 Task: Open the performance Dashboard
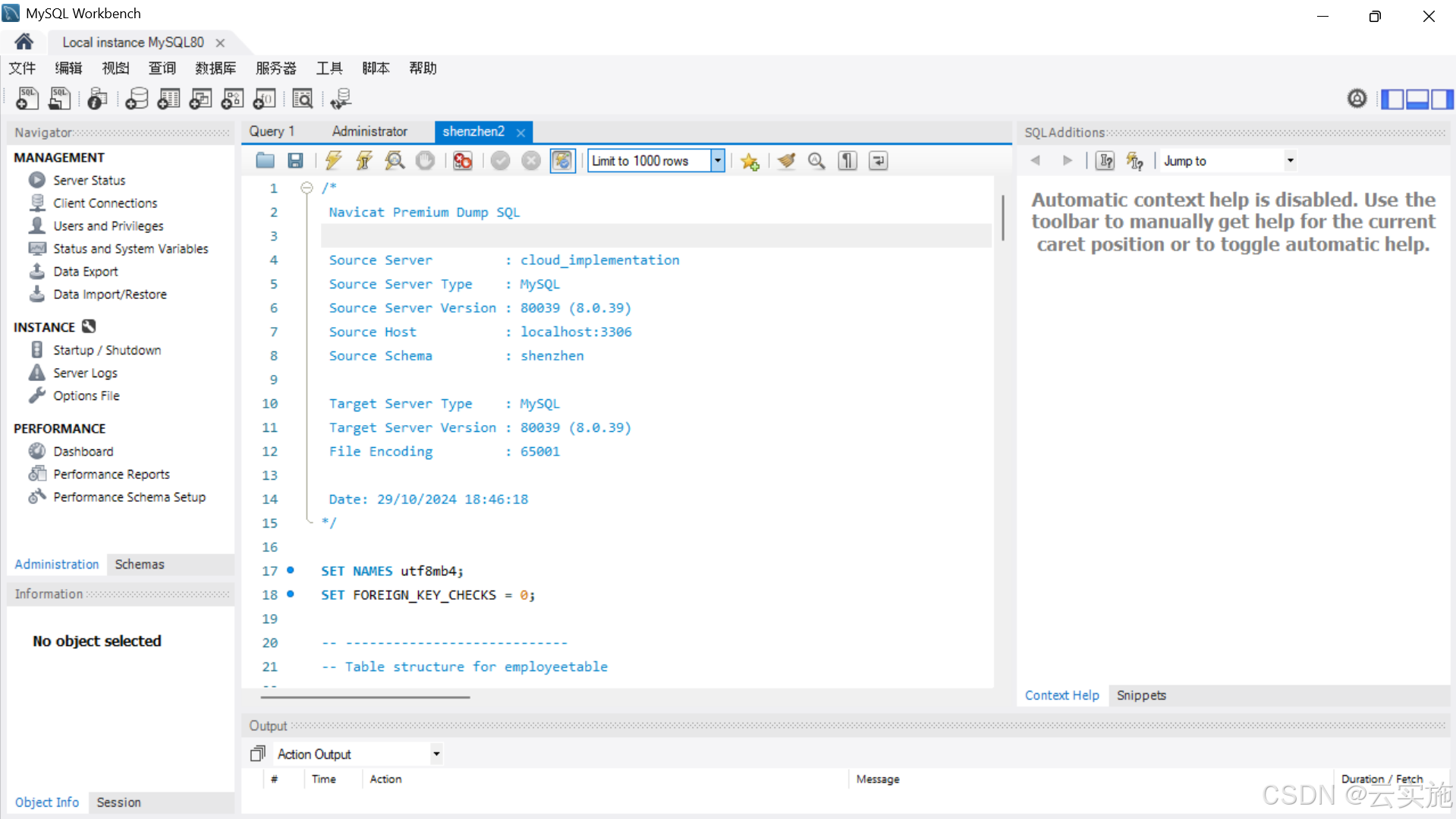[83, 451]
